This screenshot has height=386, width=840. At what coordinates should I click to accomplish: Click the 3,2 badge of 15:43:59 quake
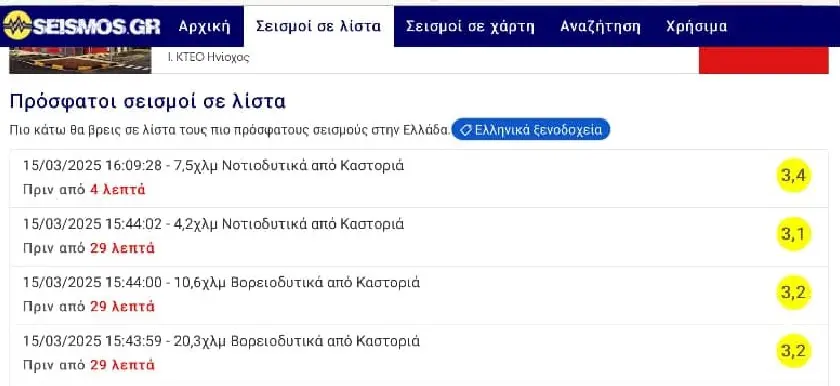[793, 351]
